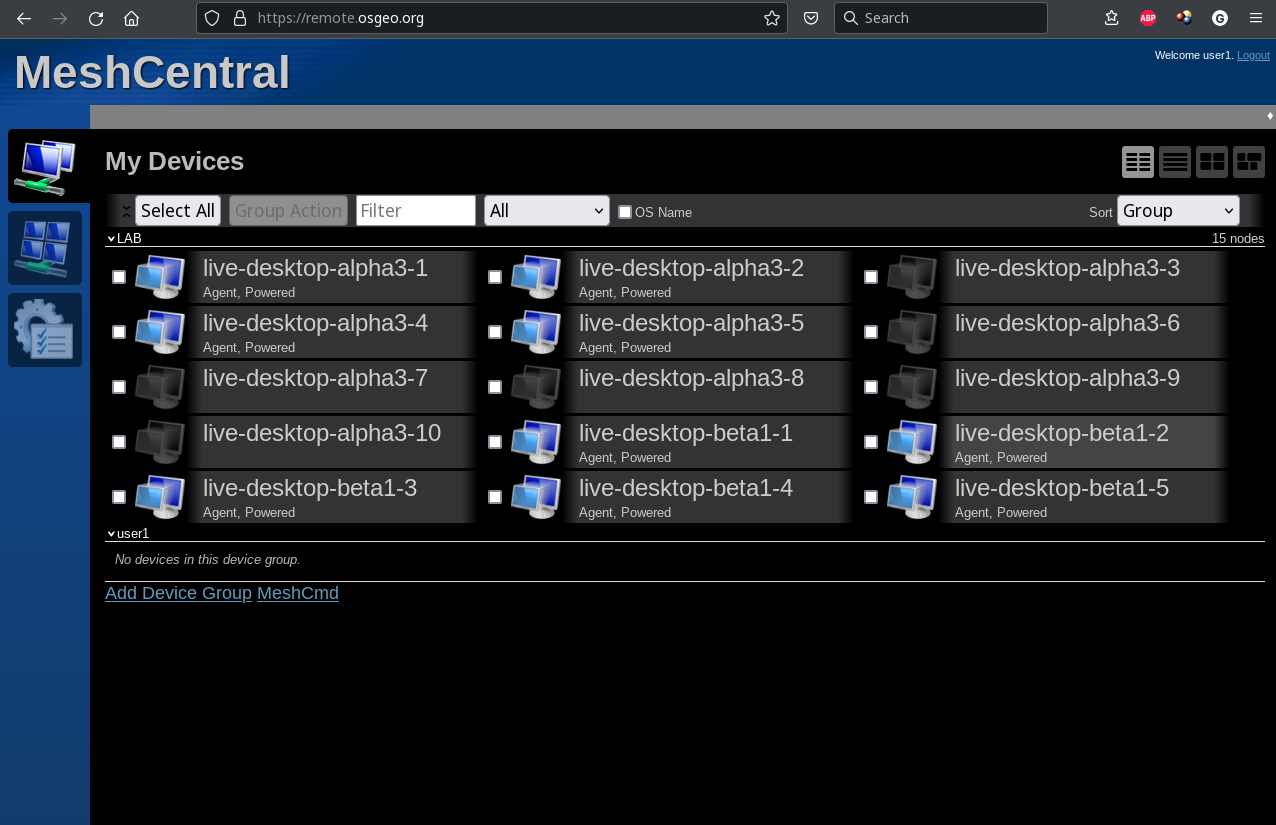Tick the checkbox for live-desktop-alpha3-10
The height and width of the screenshot is (825, 1276).
119,442
